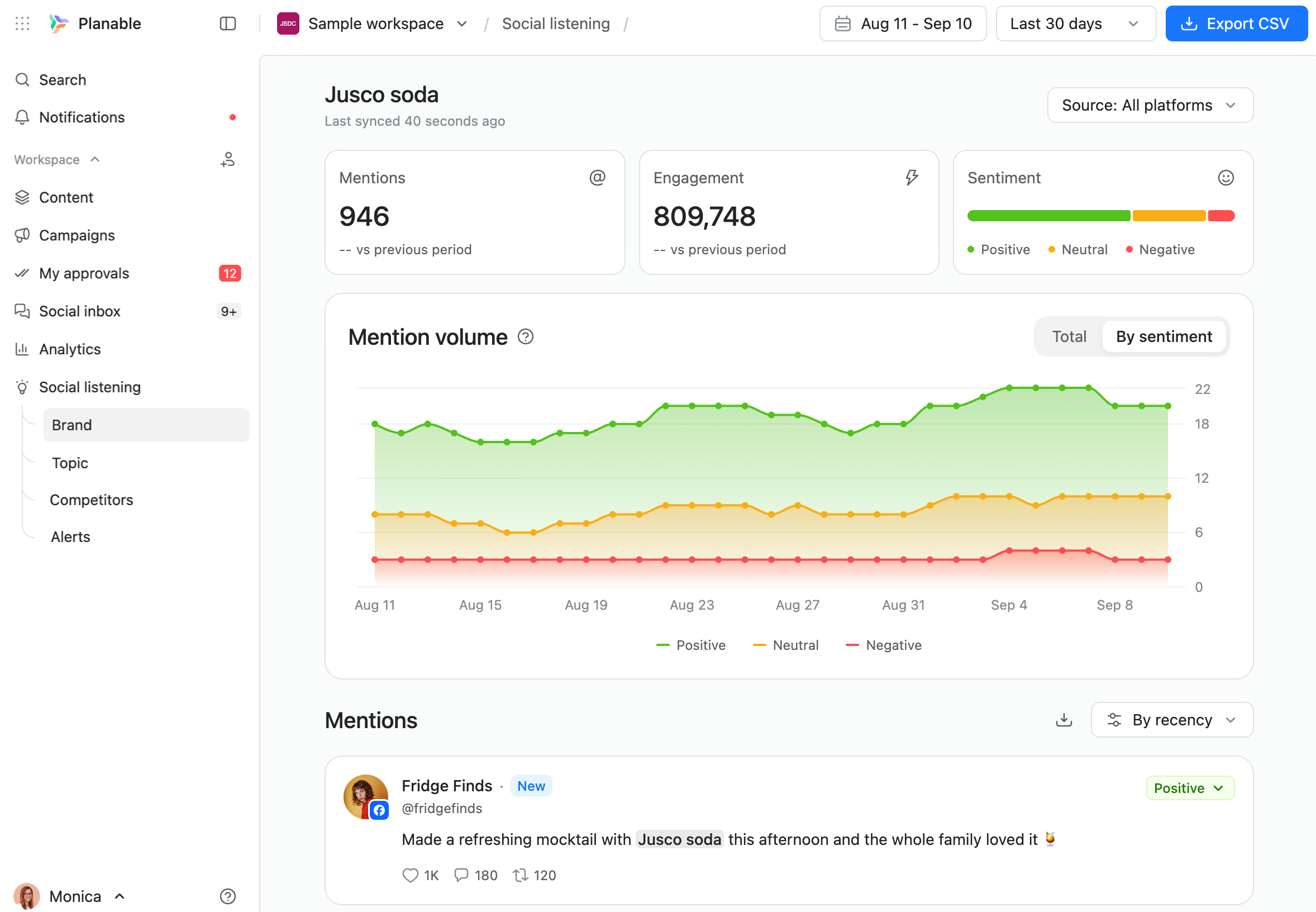Open the By recency sort dropdown
This screenshot has height=912, width=1316.
tap(1171, 719)
